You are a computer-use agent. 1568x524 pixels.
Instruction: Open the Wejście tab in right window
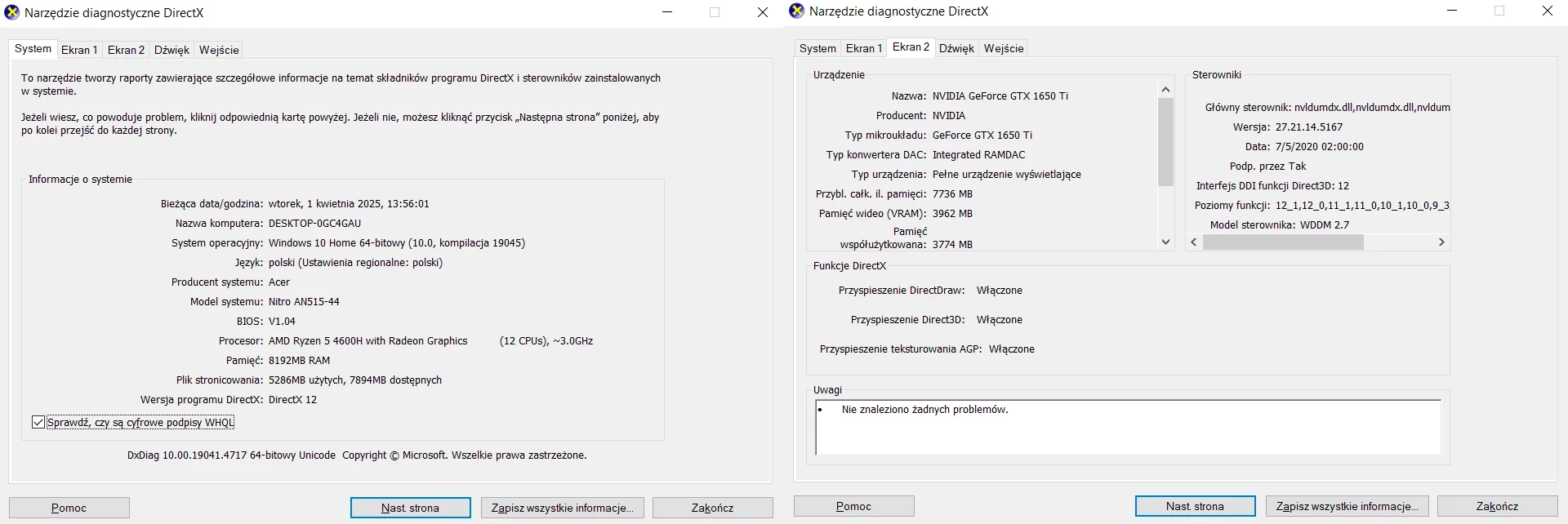click(x=1004, y=48)
